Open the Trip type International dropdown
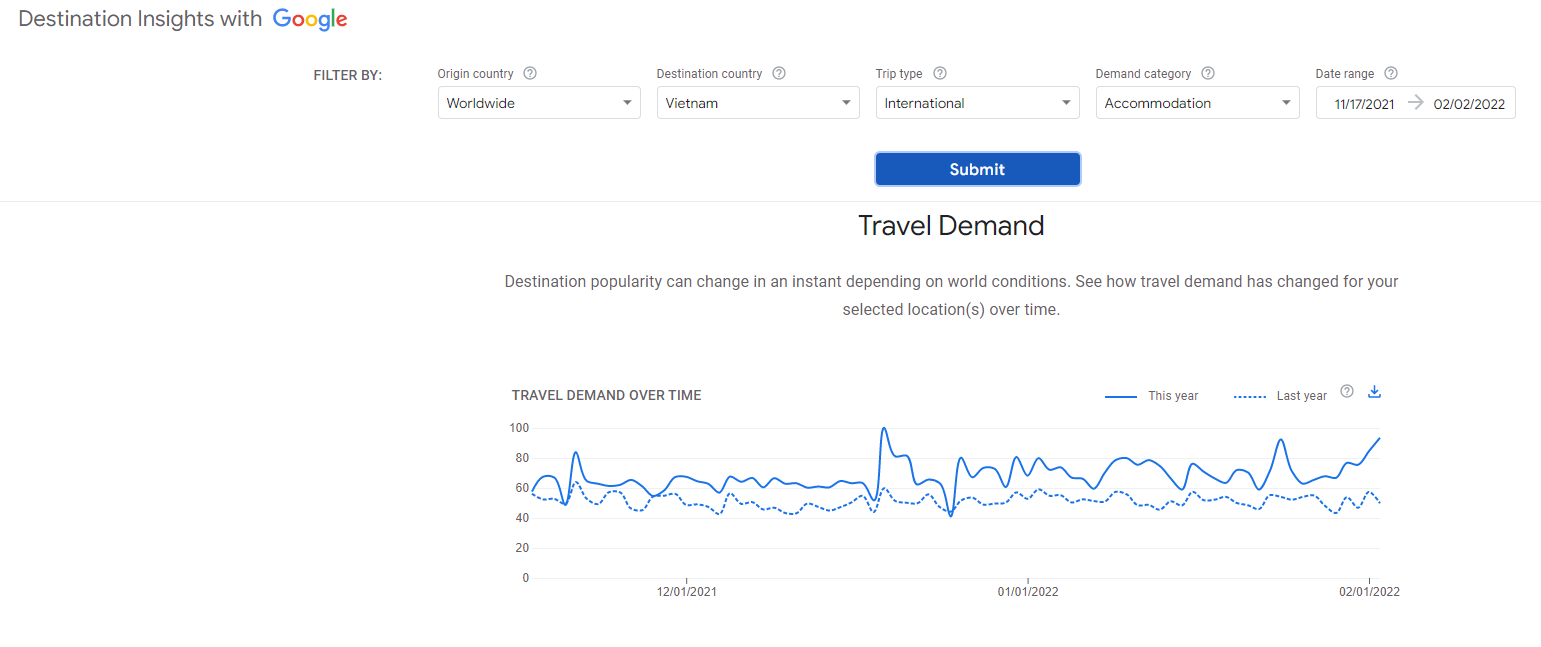Screen dimensions: 1541x647 [977, 103]
